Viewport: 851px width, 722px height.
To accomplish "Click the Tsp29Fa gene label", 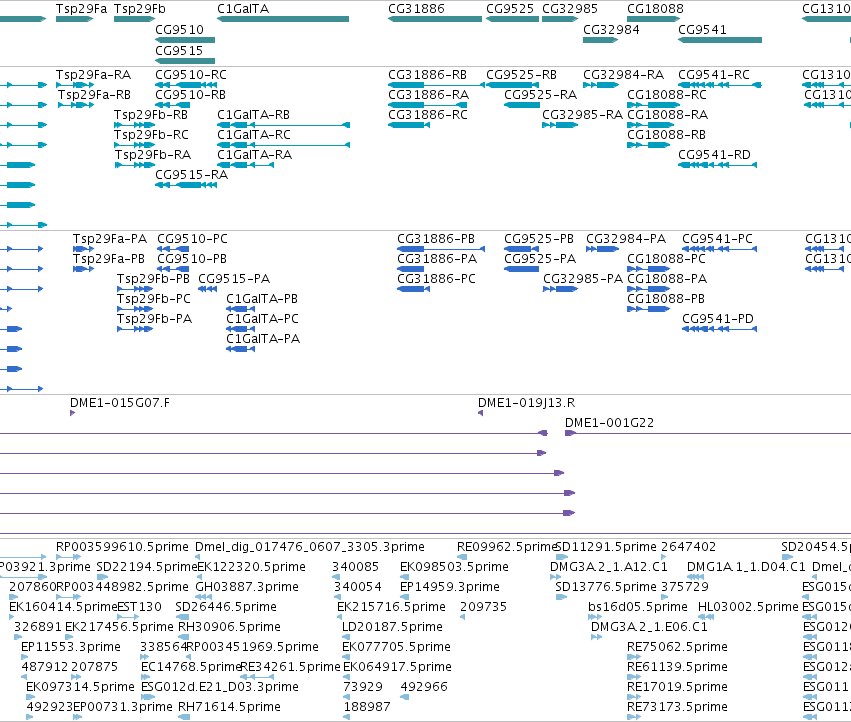I will (81, 9).
